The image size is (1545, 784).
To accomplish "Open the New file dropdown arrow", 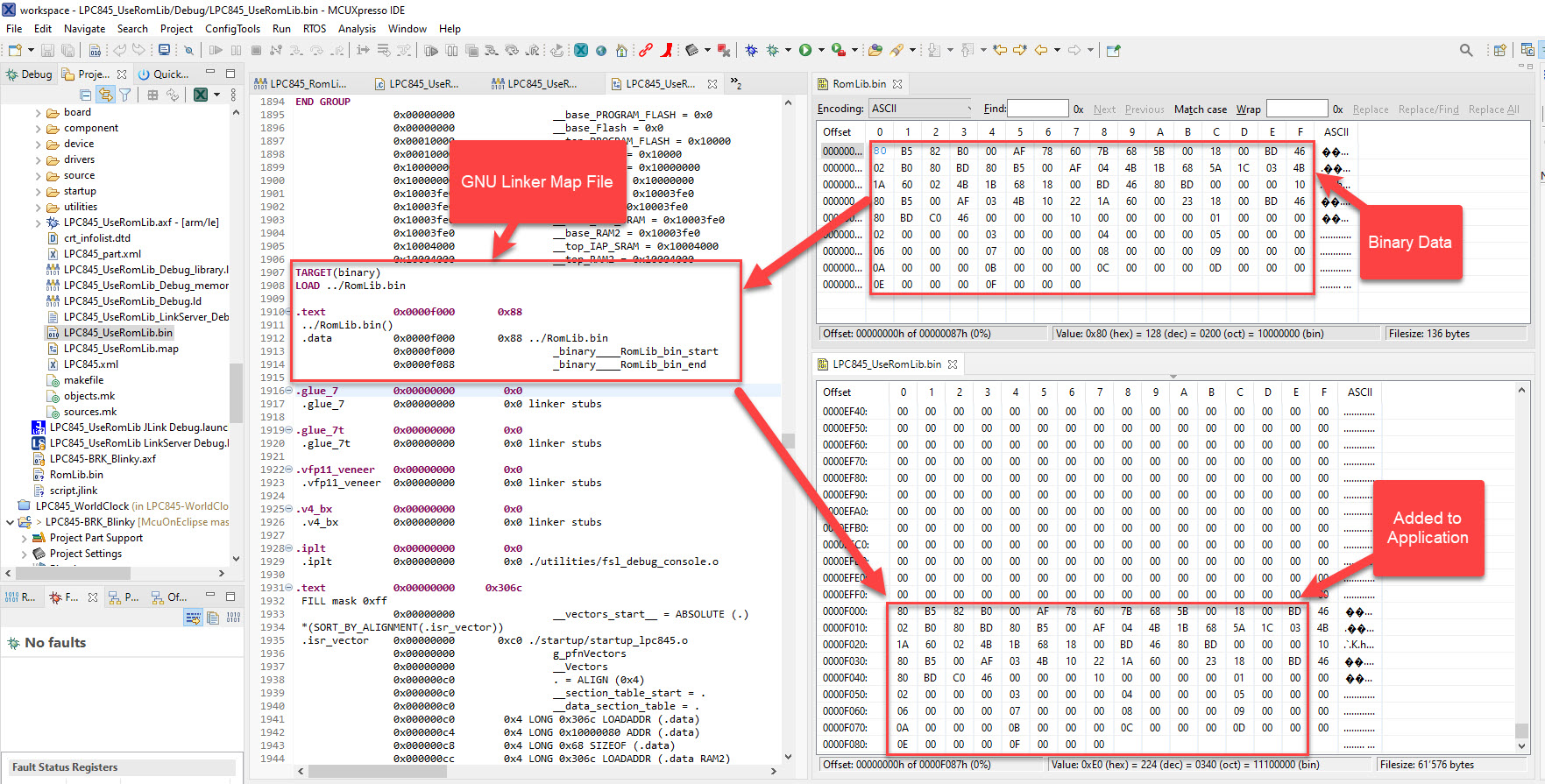I will [31, 51].
